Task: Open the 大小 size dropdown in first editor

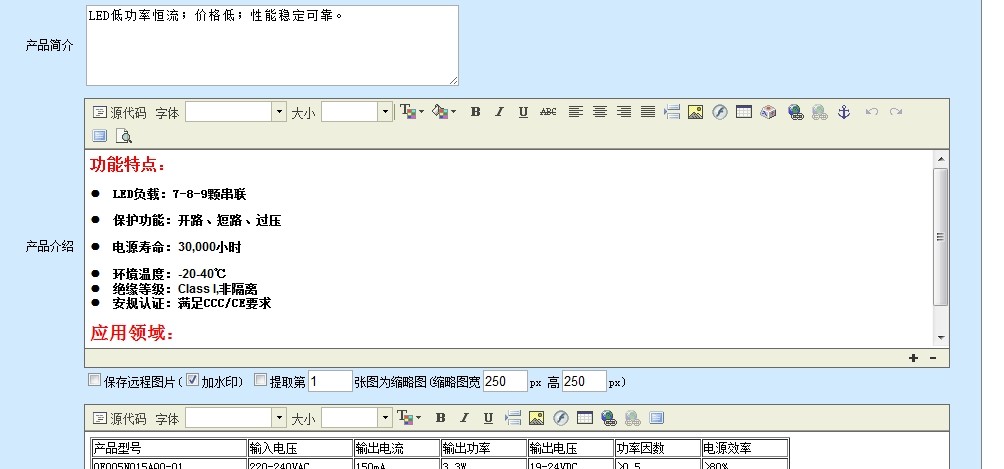Action: pyautogui.click(x=385, y=112)
